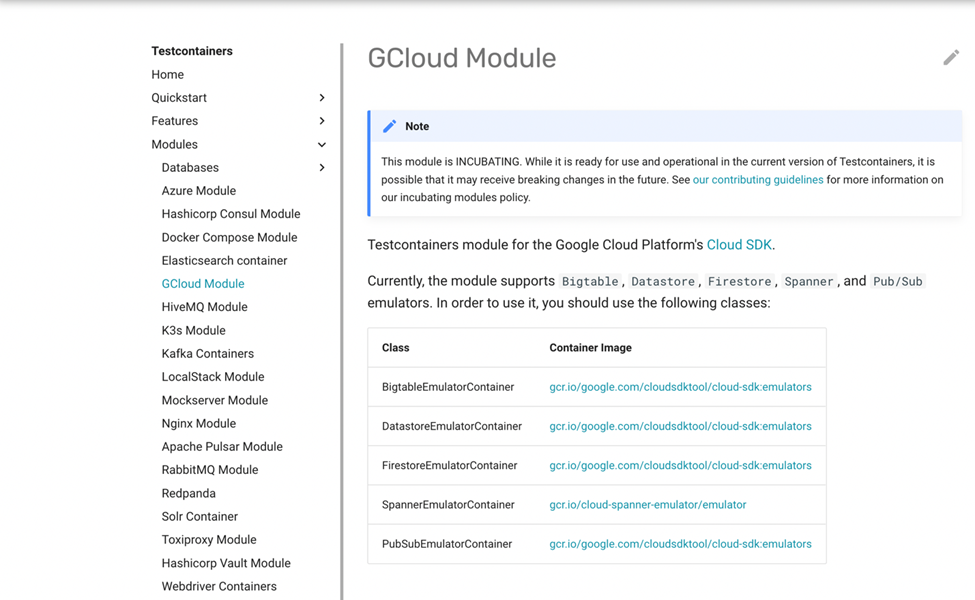The image size is (975, 600).
Task: Open the Home navigation item
Action: (x=167, y=75)
